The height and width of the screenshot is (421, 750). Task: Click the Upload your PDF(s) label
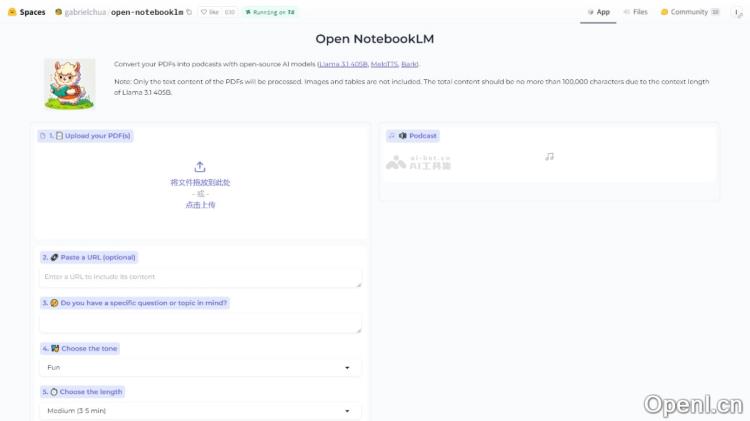coord(85,136)
